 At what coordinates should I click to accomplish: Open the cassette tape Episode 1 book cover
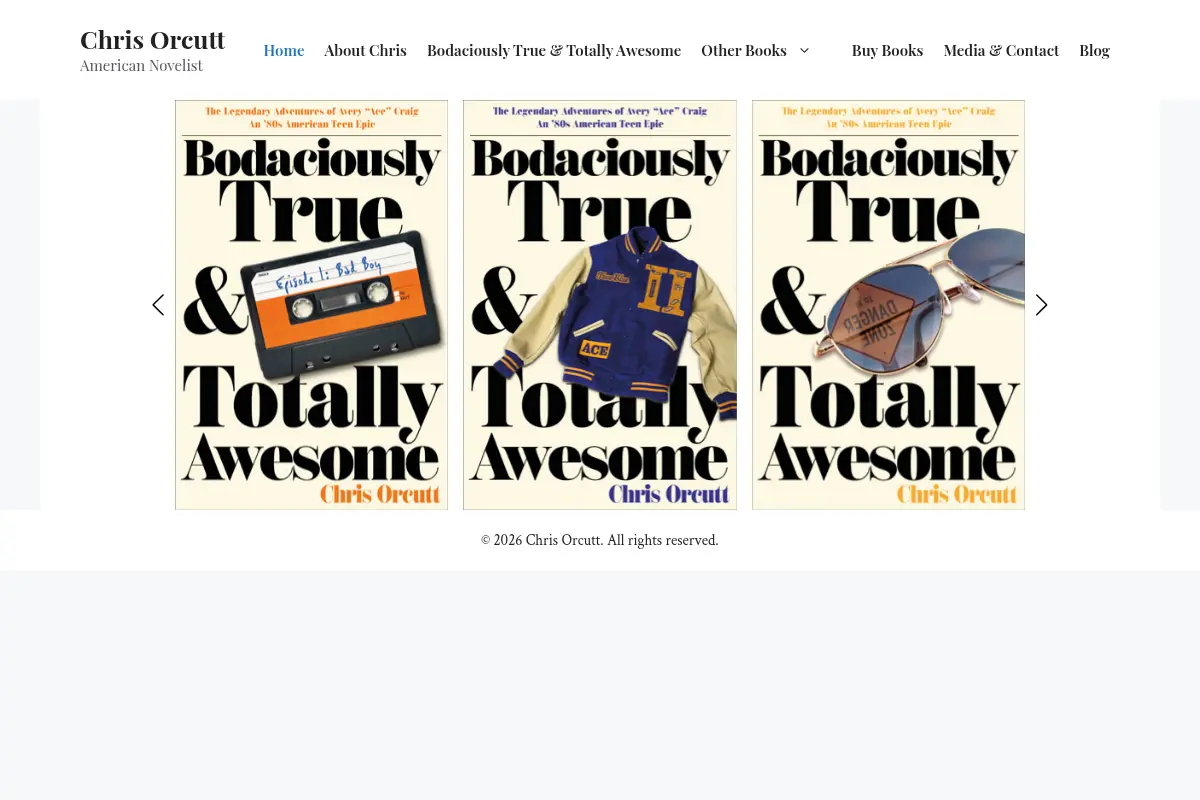(311, 305)
